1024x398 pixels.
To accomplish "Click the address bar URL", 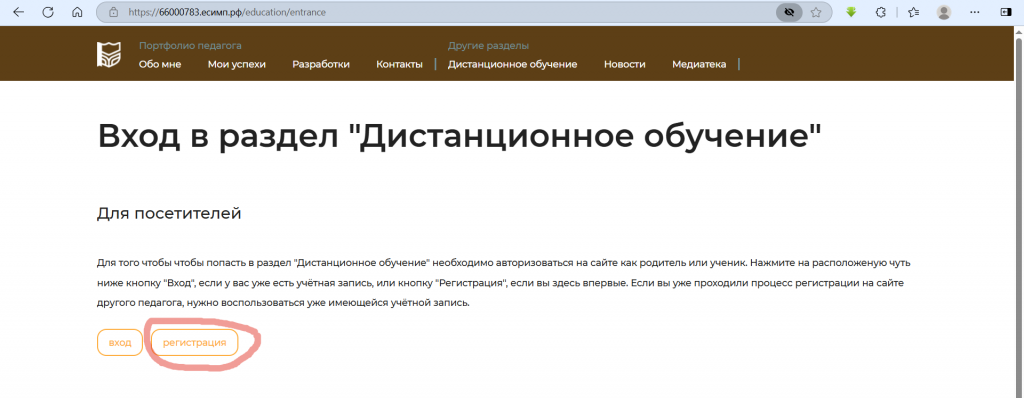I will [227, 12].
